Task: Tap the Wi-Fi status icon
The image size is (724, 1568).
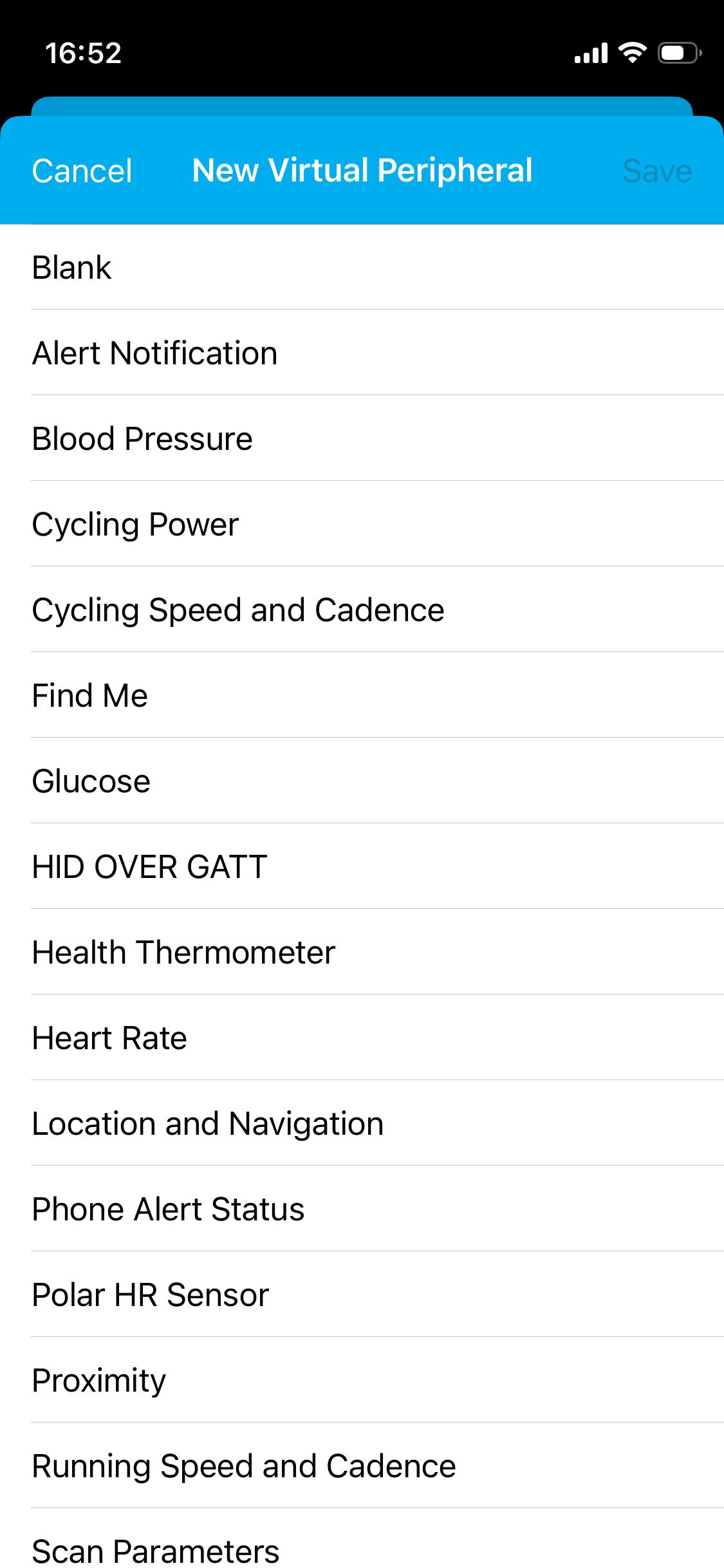Action: pyautogui.click(x=632, y=53)
